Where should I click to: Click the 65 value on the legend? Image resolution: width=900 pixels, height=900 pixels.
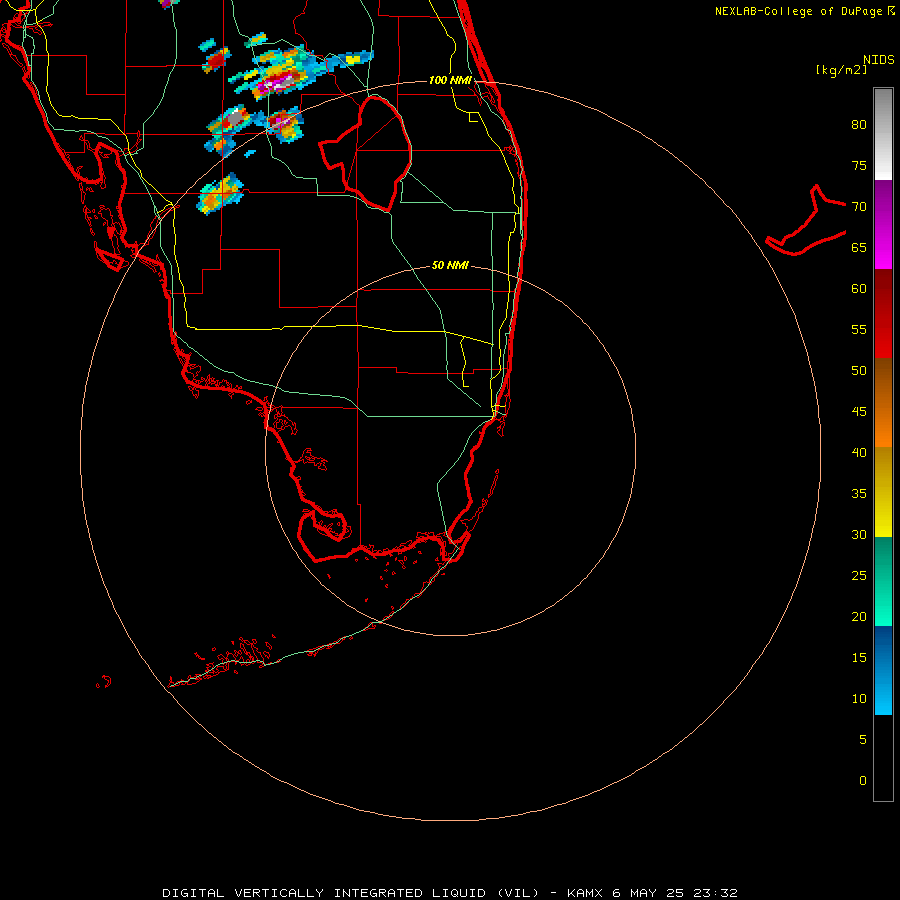[859, 248]
